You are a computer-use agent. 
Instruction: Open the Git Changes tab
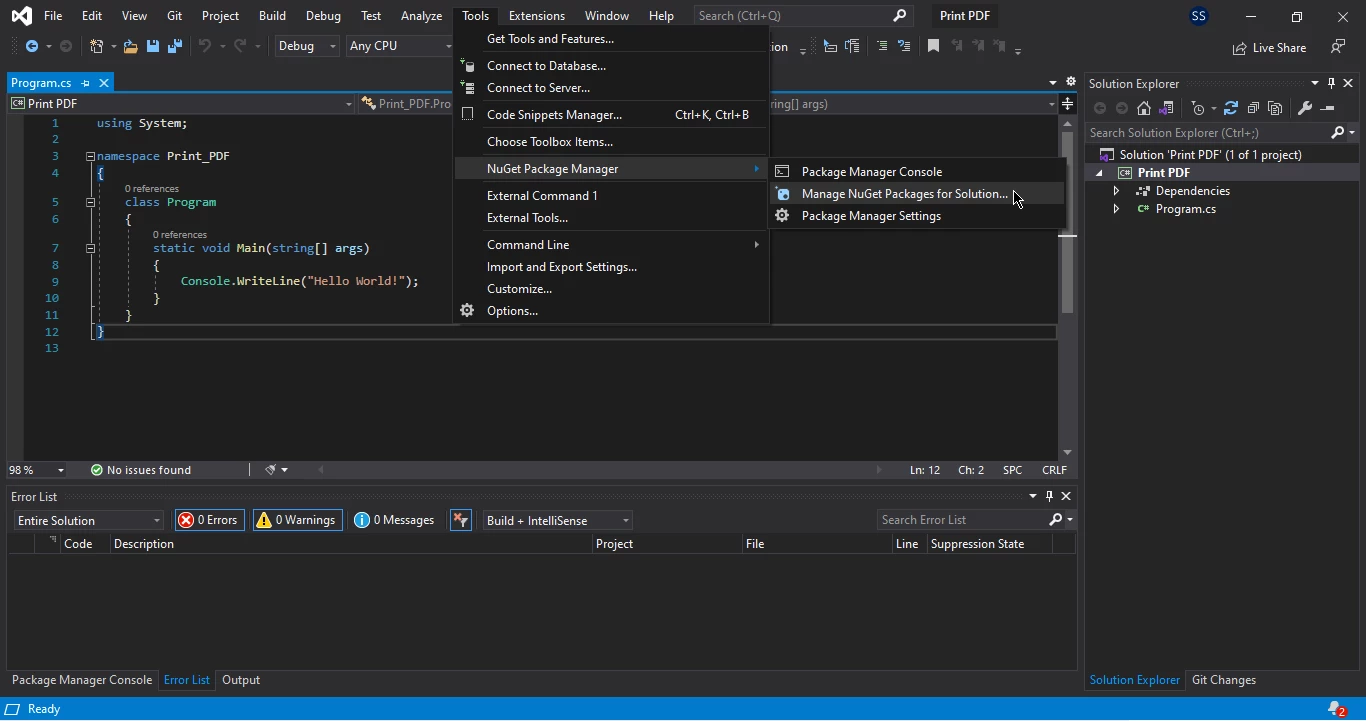1223,680
